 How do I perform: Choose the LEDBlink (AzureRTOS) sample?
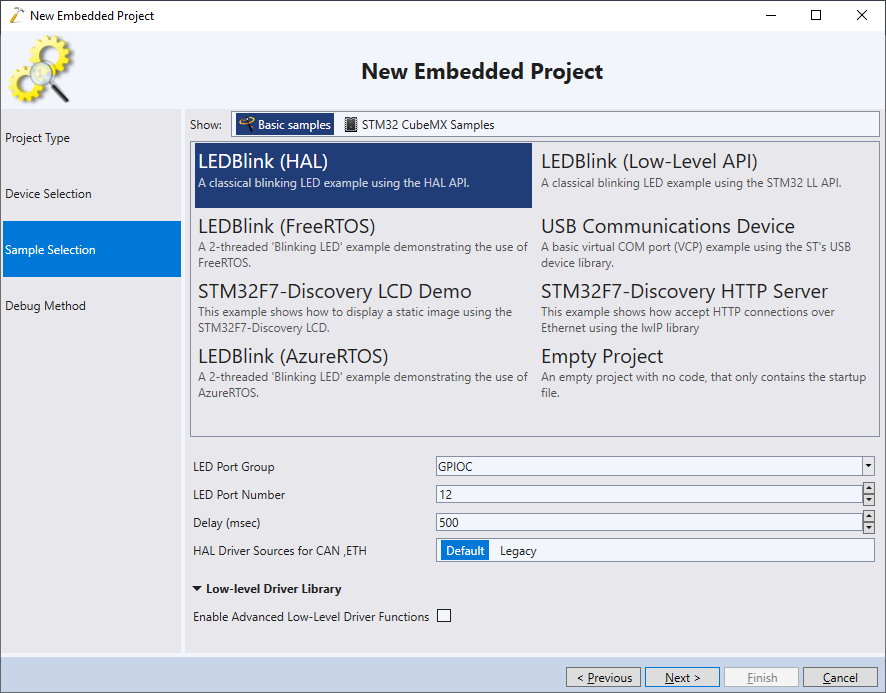click(x=363, y=370)
